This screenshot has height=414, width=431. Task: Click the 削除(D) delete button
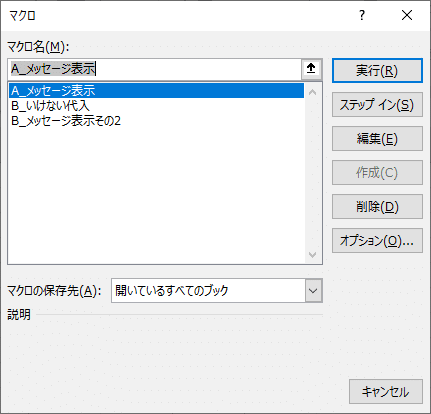pyautogui.click(x=377, y=207)
